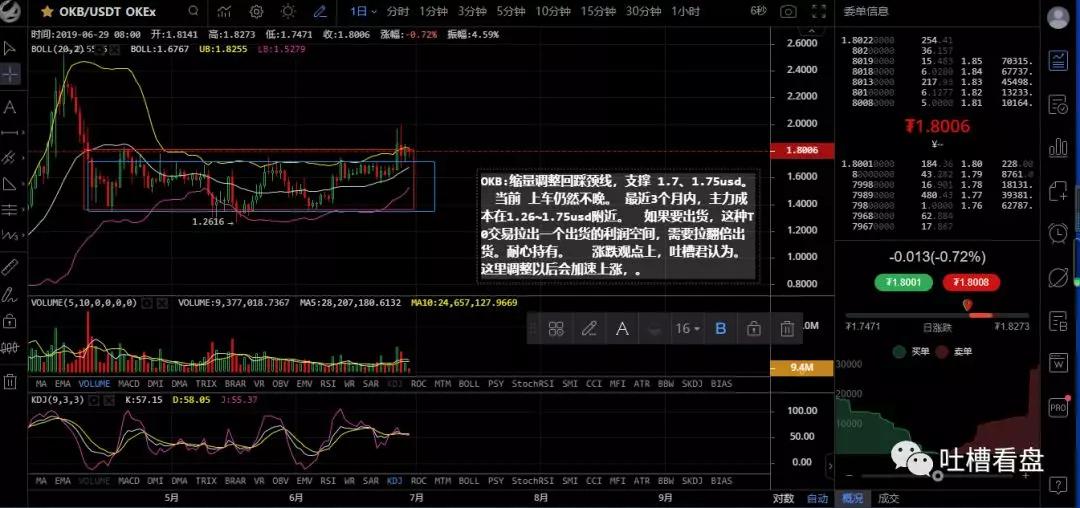Select the Fibonacci lines tool

(10, 209)
